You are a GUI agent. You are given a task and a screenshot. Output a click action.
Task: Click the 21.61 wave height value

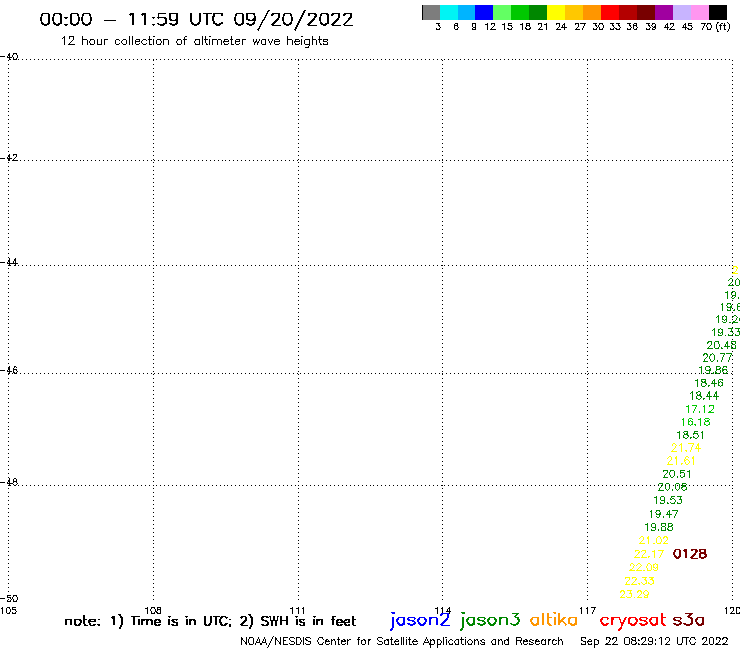[x=681, y=461]
